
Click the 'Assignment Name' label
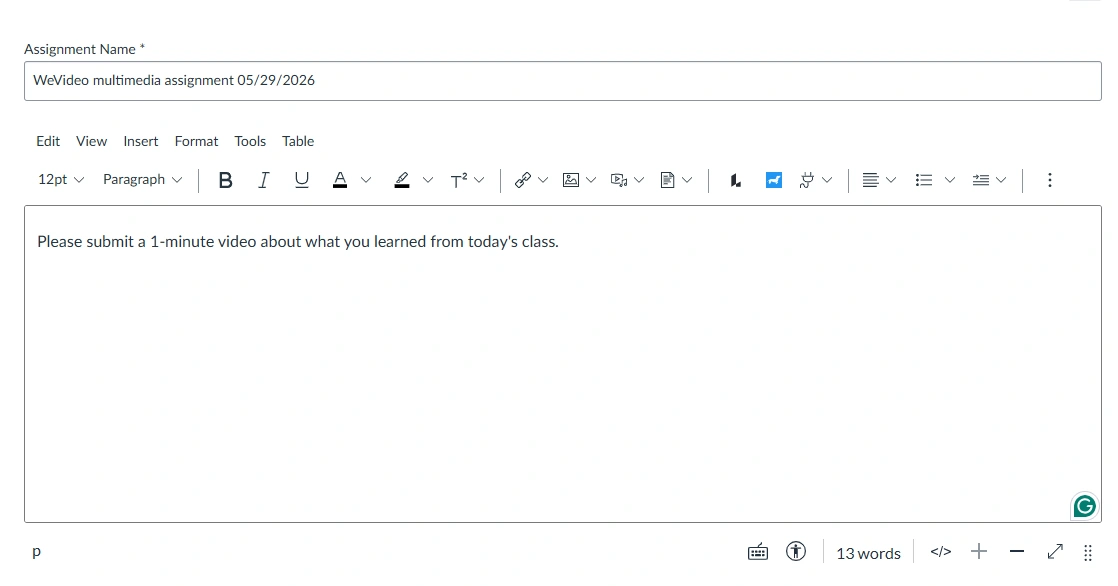point(84,49)
